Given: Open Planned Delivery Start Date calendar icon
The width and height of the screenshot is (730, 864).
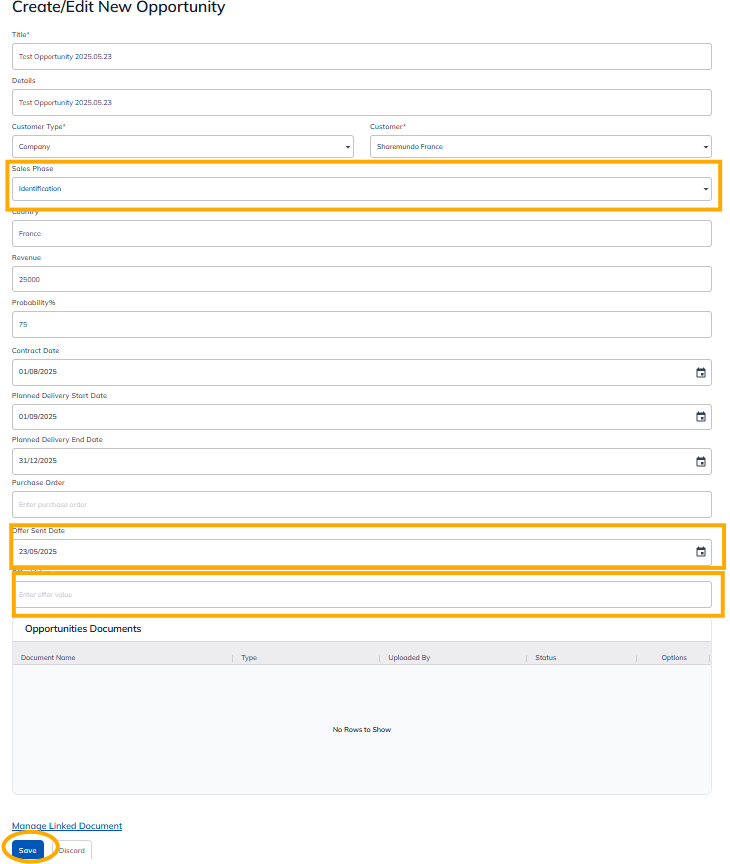Looking at the screenshot, I should pos(700,417).
